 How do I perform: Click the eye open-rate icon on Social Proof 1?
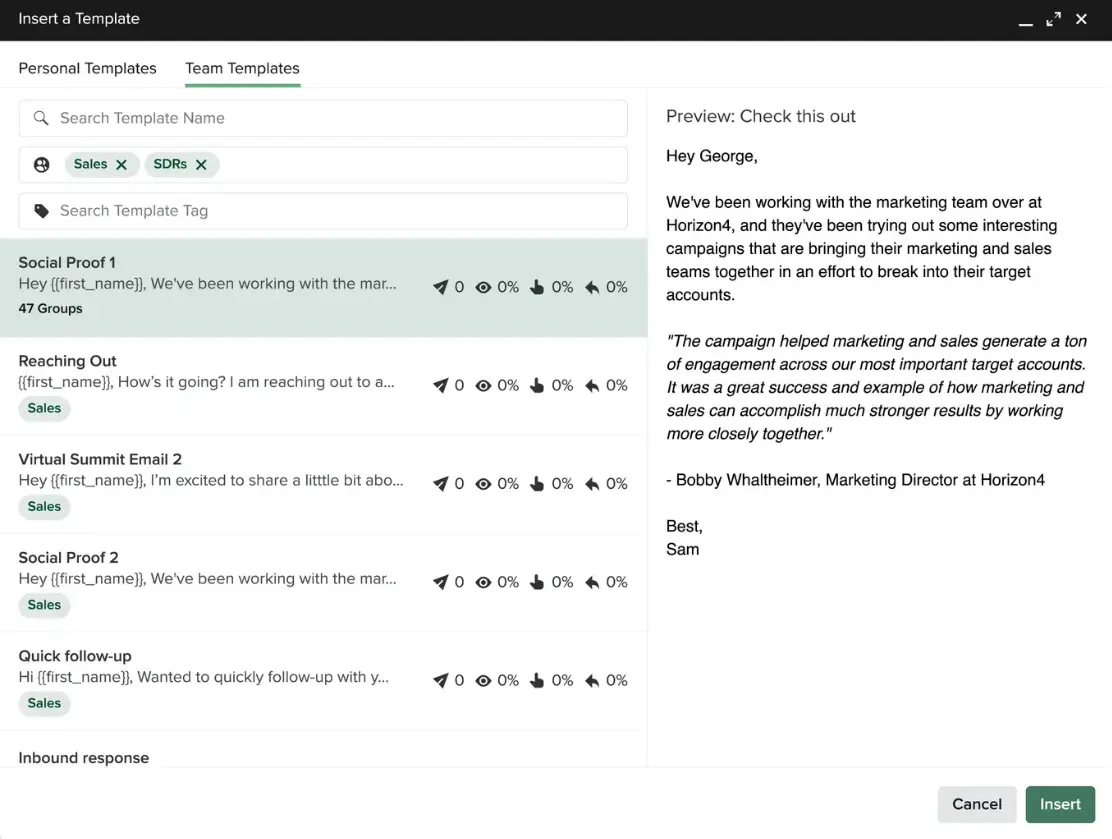click(x=483, y=287)
